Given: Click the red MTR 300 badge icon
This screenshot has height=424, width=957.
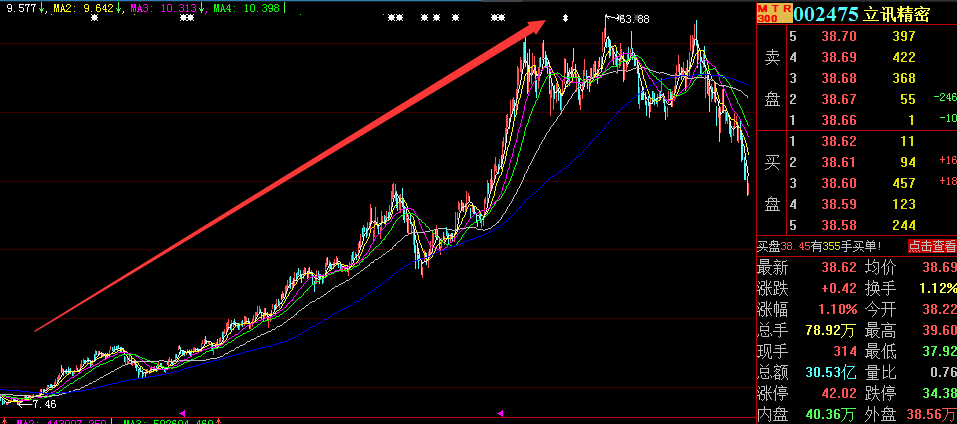Looking at the screenshot, I should 775,13.
